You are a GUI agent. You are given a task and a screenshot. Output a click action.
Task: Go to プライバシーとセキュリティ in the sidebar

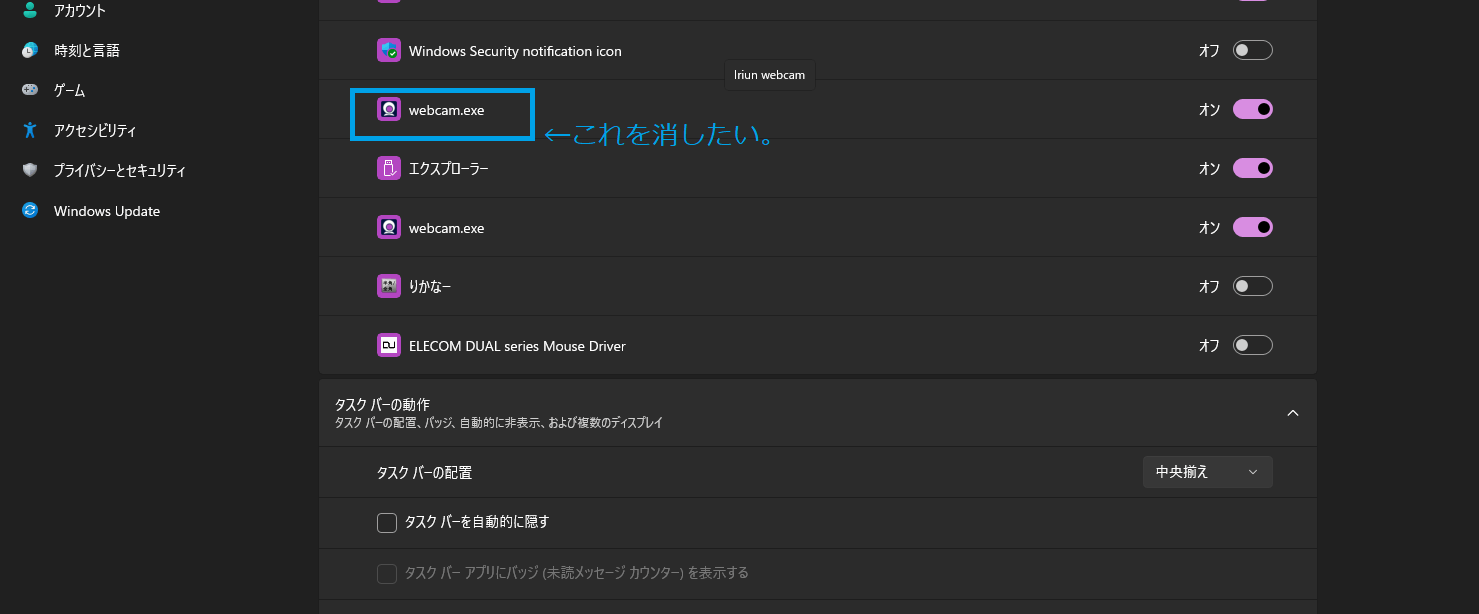pyautogui.click(x=119, y=170)
